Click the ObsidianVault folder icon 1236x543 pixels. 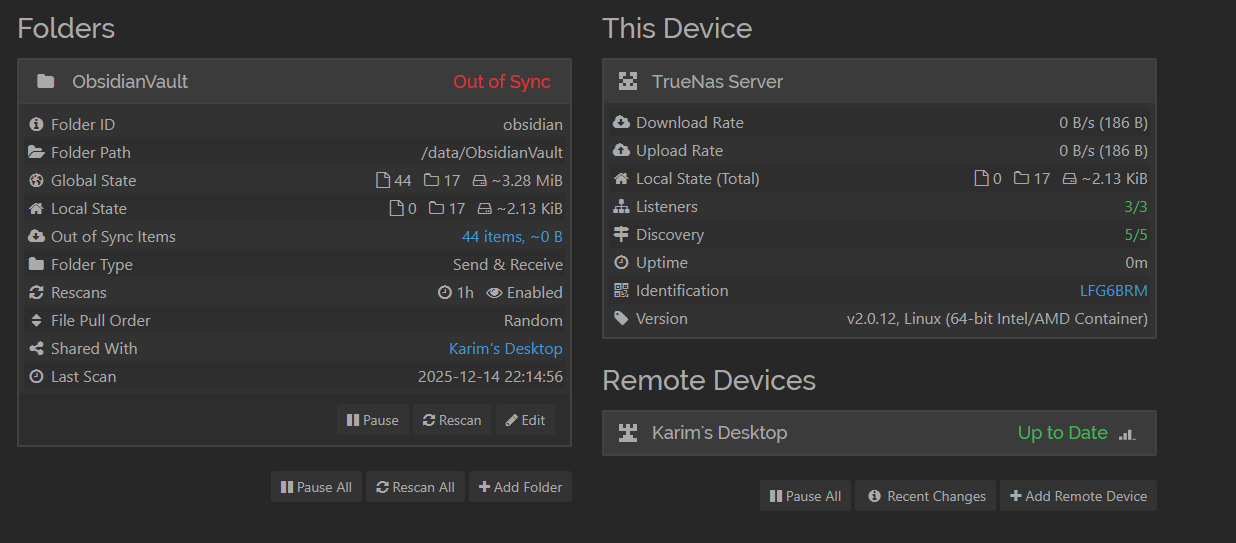click(45, 81)
